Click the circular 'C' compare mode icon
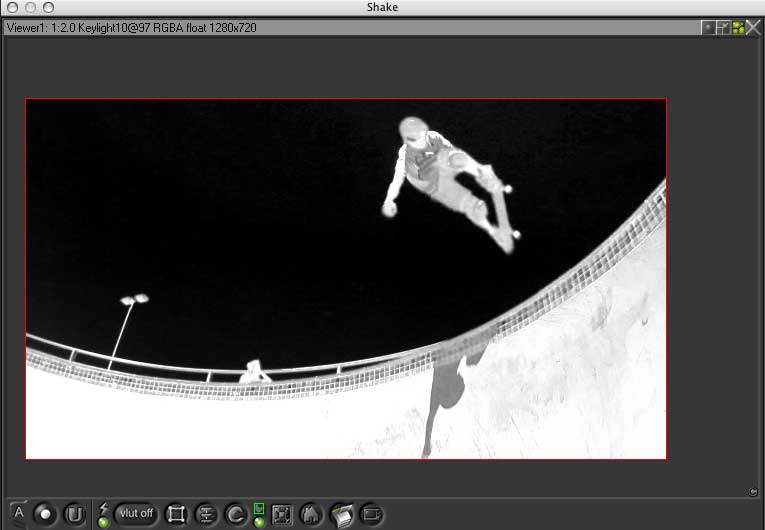Image resolution: width=765 pixels, height=530 pixels. 236,514
